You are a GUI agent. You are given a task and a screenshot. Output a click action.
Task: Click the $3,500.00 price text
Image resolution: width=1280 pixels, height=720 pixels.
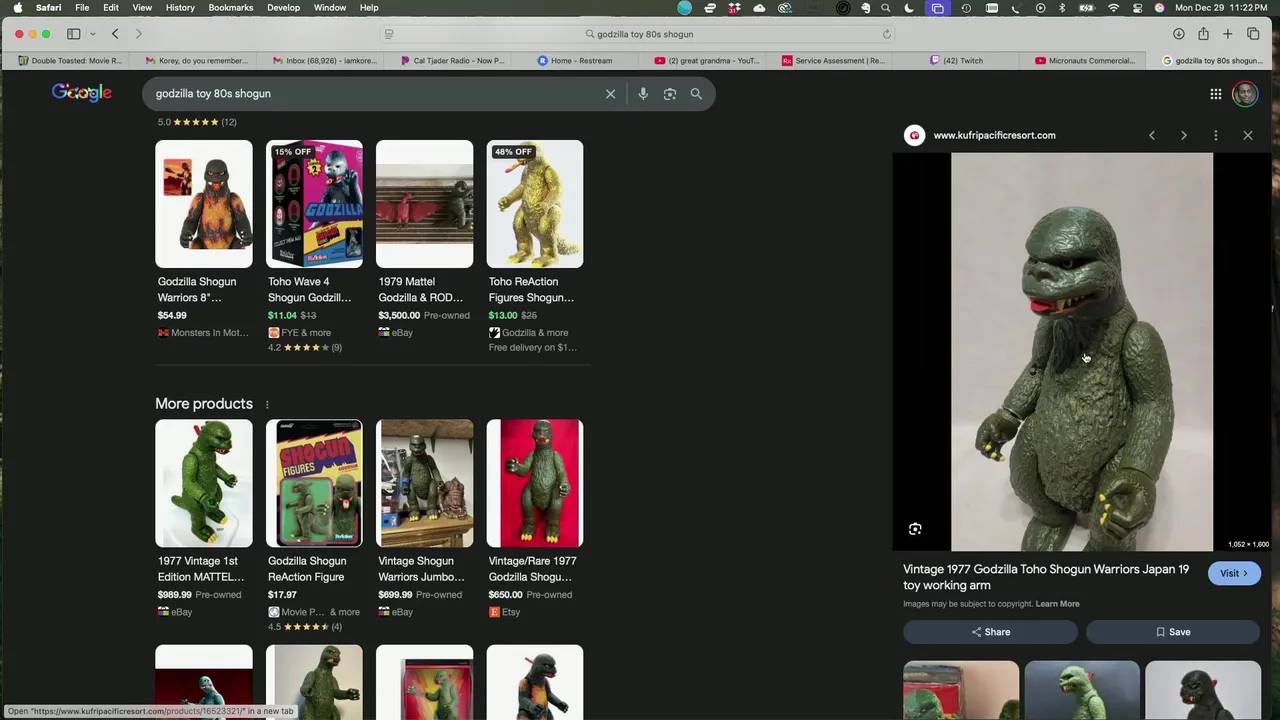(399, 316)
